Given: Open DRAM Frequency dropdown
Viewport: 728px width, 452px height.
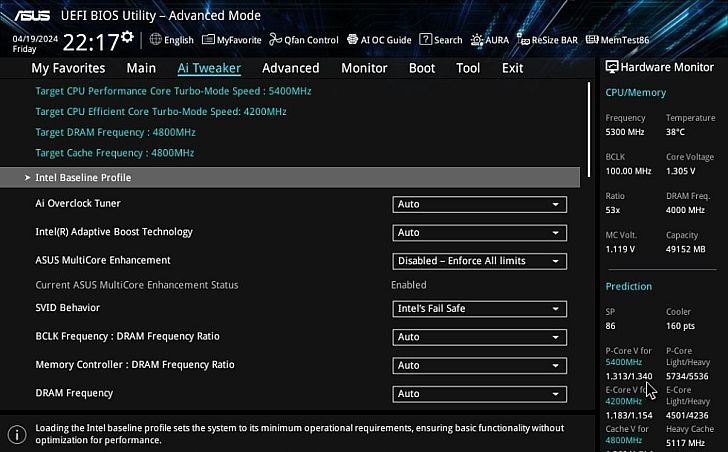Looking at the screenshot, I should pyautogui.click(x=479, y=394).
